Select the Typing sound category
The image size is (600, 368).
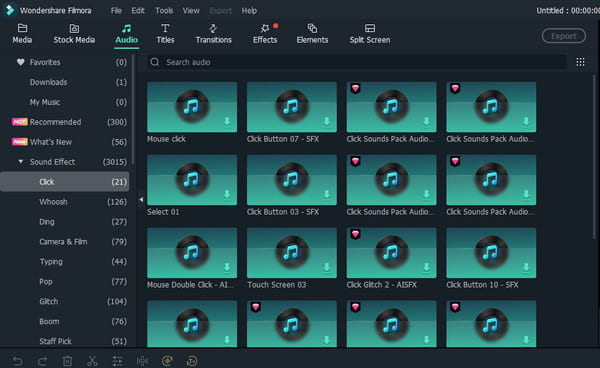[65, 261]
